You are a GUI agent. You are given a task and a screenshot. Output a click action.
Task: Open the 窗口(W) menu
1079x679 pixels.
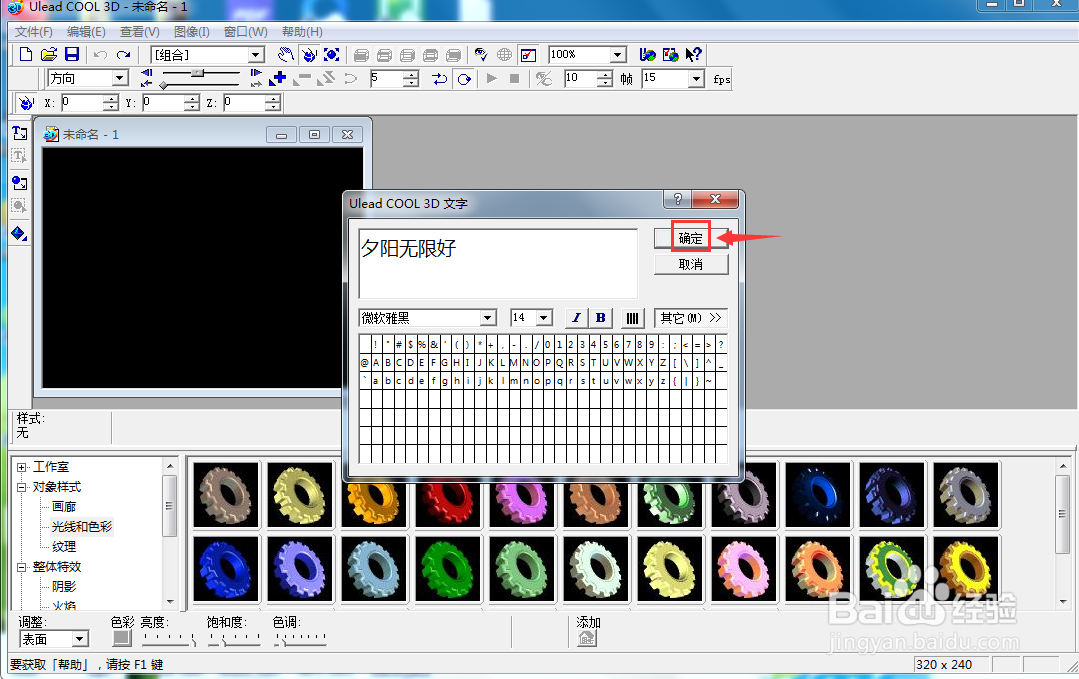point(246,32)
